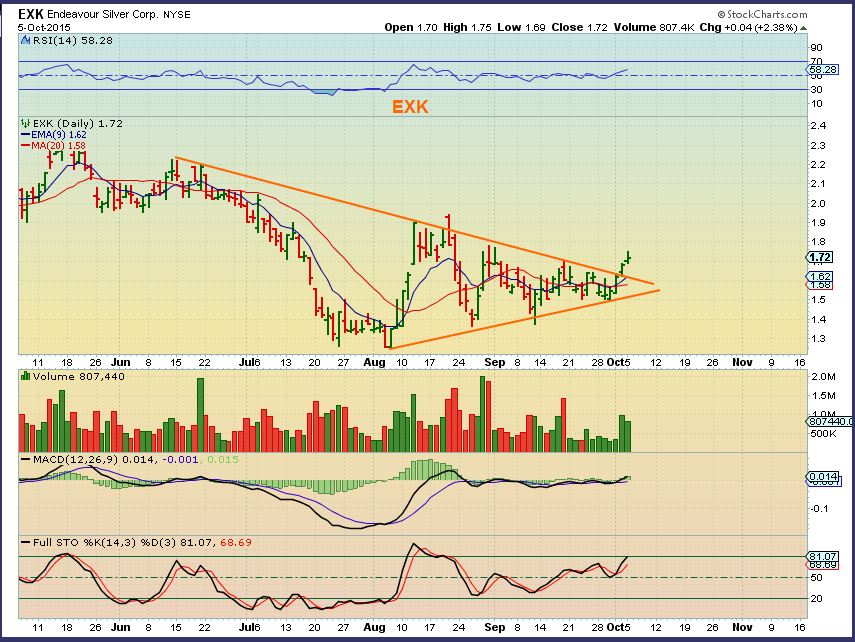Image resolution: width=855 pixels, height=642 pixels.
Task: Click the RSI(14) 58.28 indicator label
Action: point(73,40)
